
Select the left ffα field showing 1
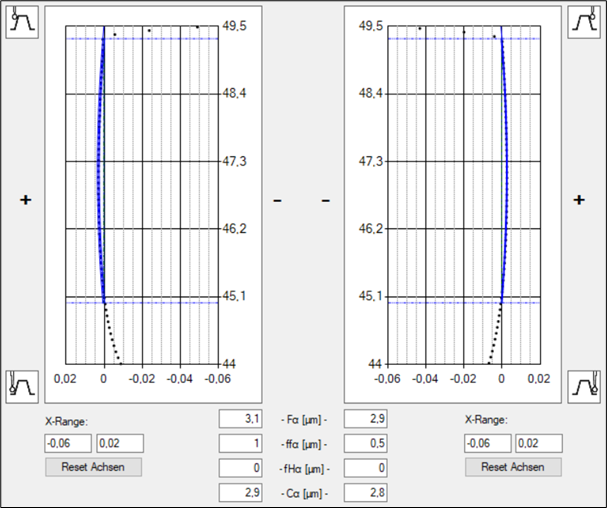pyautogui.click(x=240, y=443)
